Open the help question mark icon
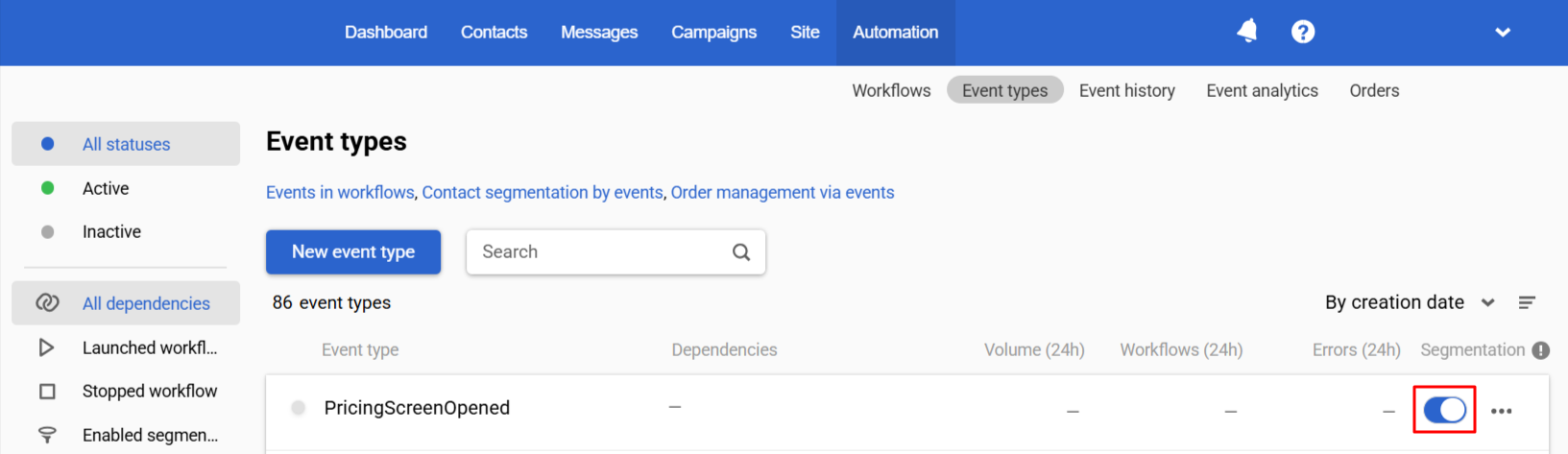The height and width of the screenshot is (454, 1568). [x=1303, y=32]
